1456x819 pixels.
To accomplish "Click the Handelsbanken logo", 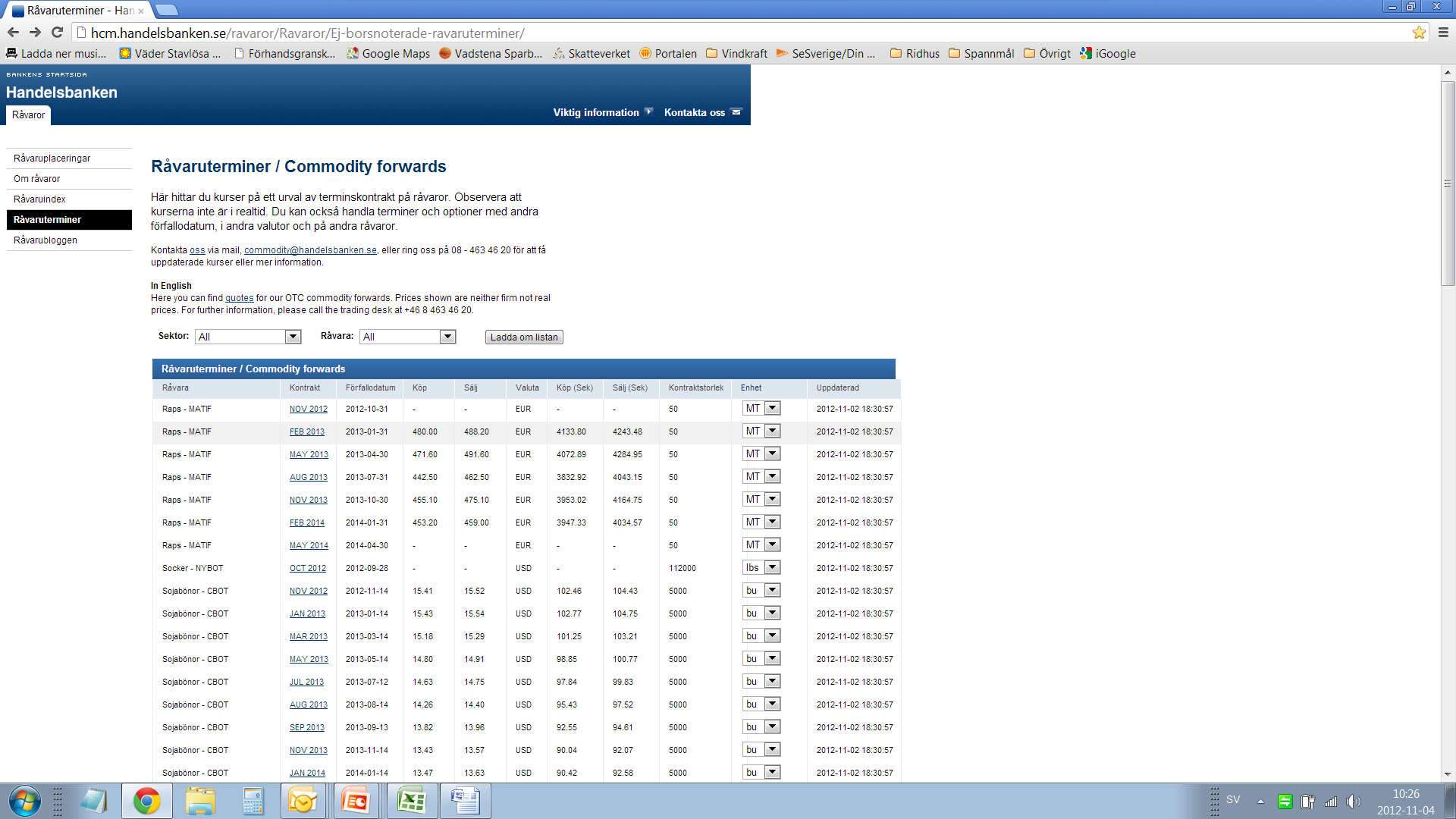I will [61, 93].
